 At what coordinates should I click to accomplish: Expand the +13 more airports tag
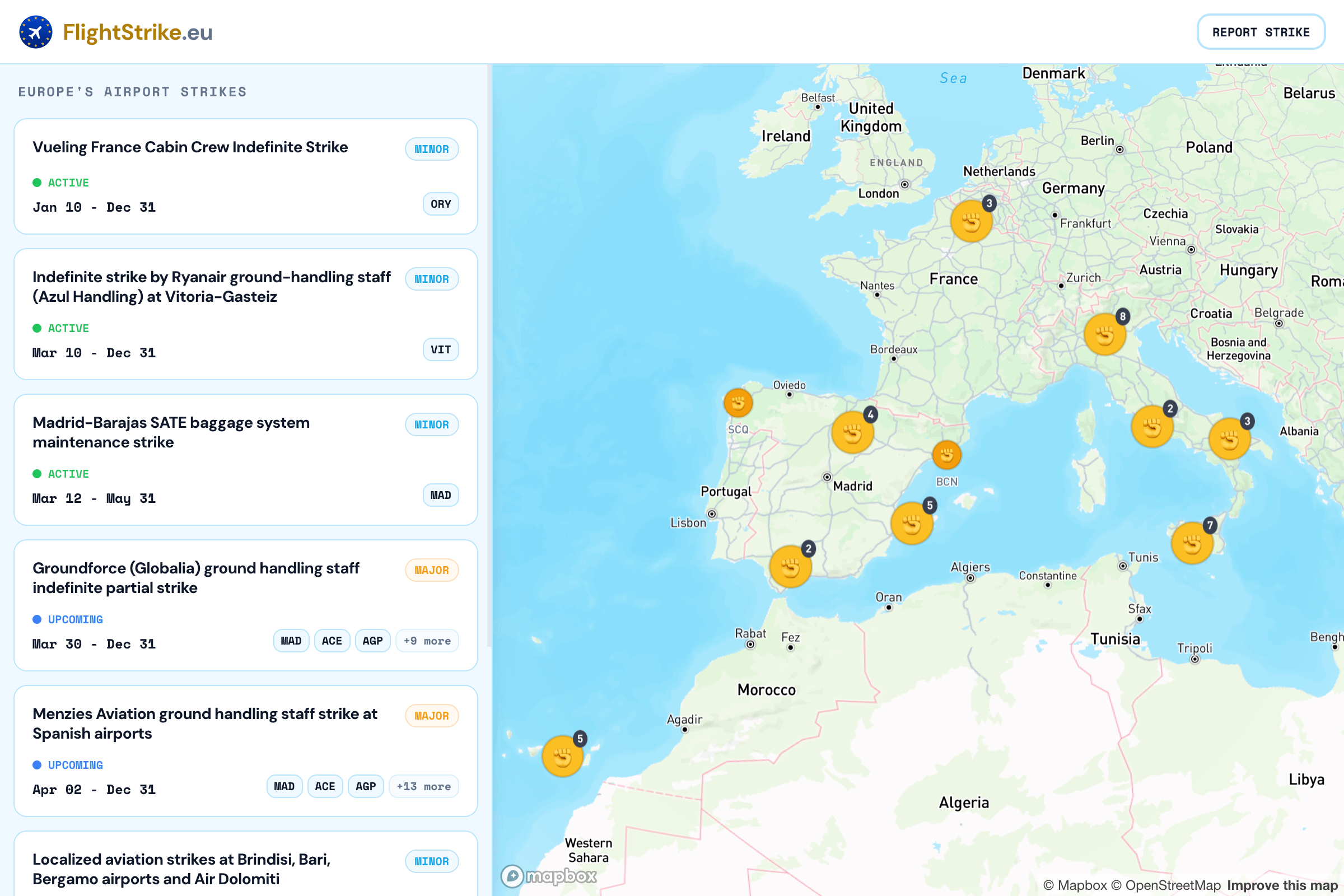tap(423, 787)
